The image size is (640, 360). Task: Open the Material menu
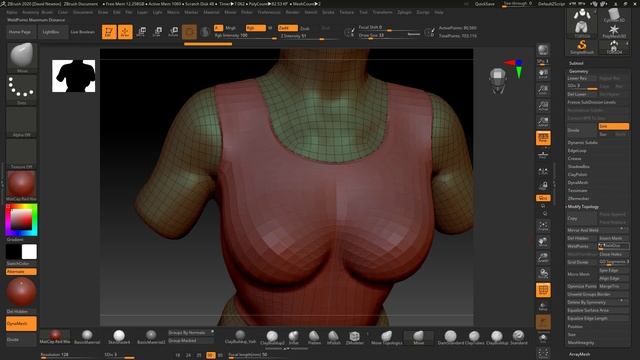point(211,12)
